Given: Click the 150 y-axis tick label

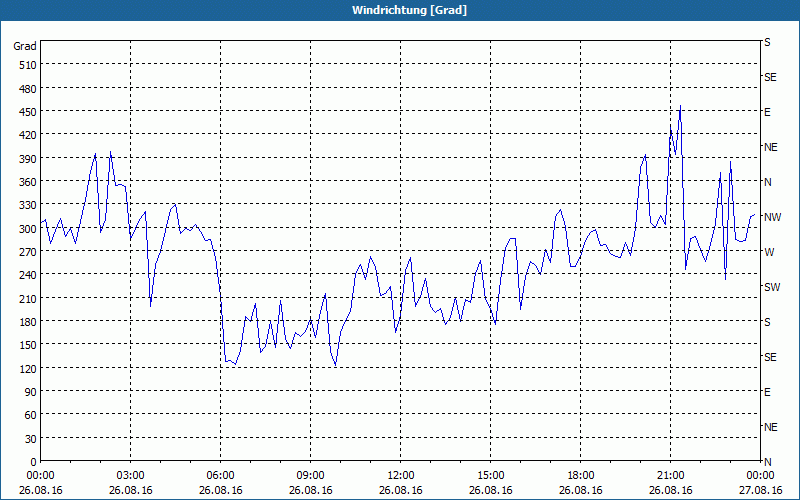Looking at the screenshot, I should point(28,345).
